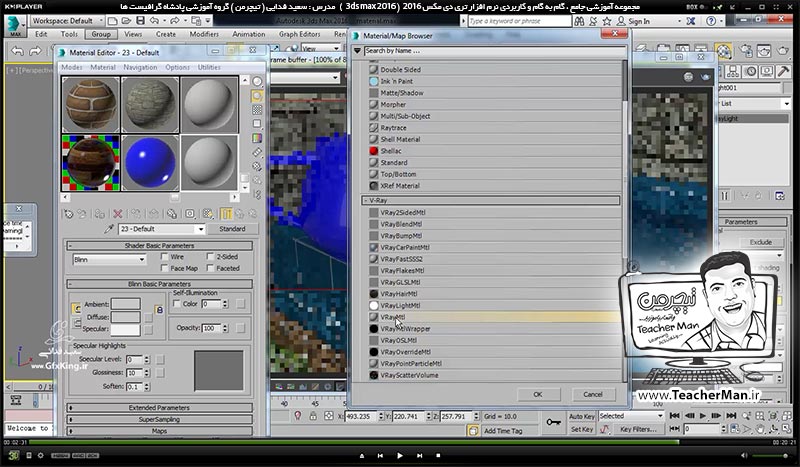
Task: Open the Selected key mode dropdown
Action: (631, 416)
